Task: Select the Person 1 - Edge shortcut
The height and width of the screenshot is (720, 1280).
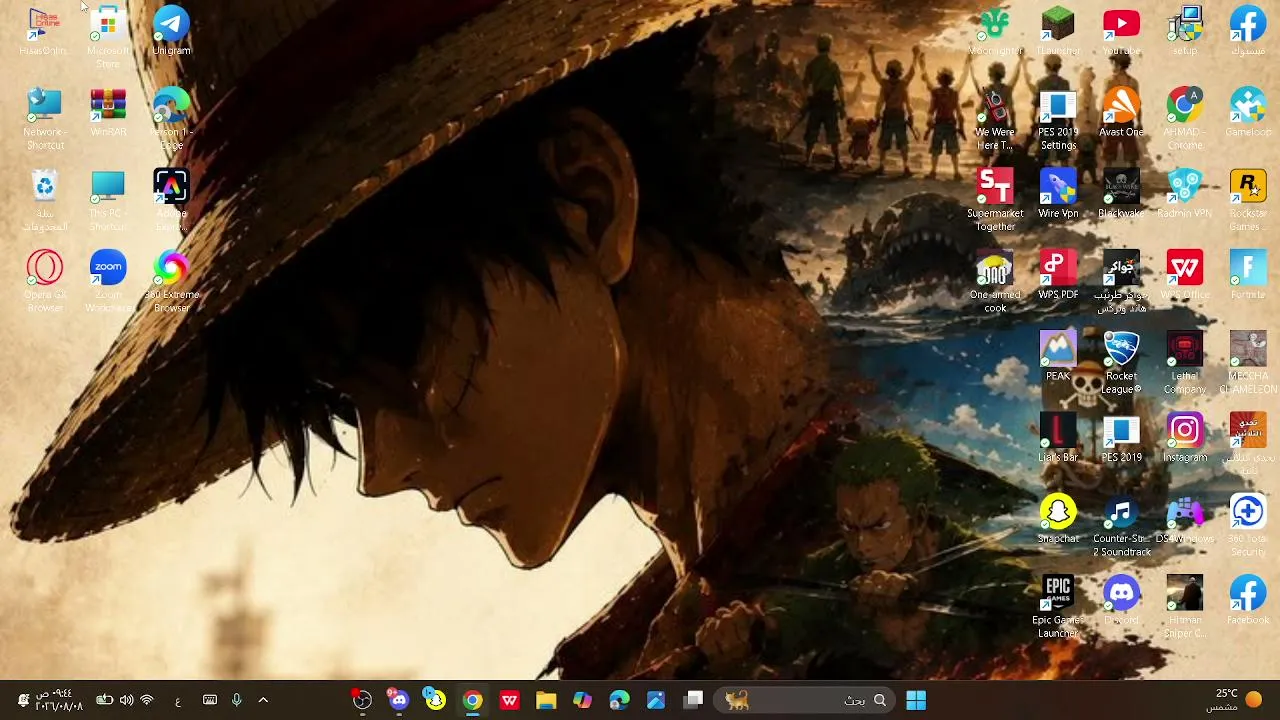Action: (x=171, y=119)
